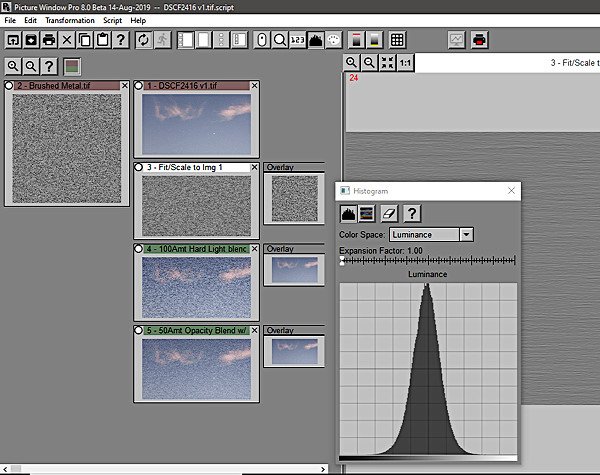
Task: Toggle the circle on Fit/Scale to Img 1 node
Action: tap(139, 167)
